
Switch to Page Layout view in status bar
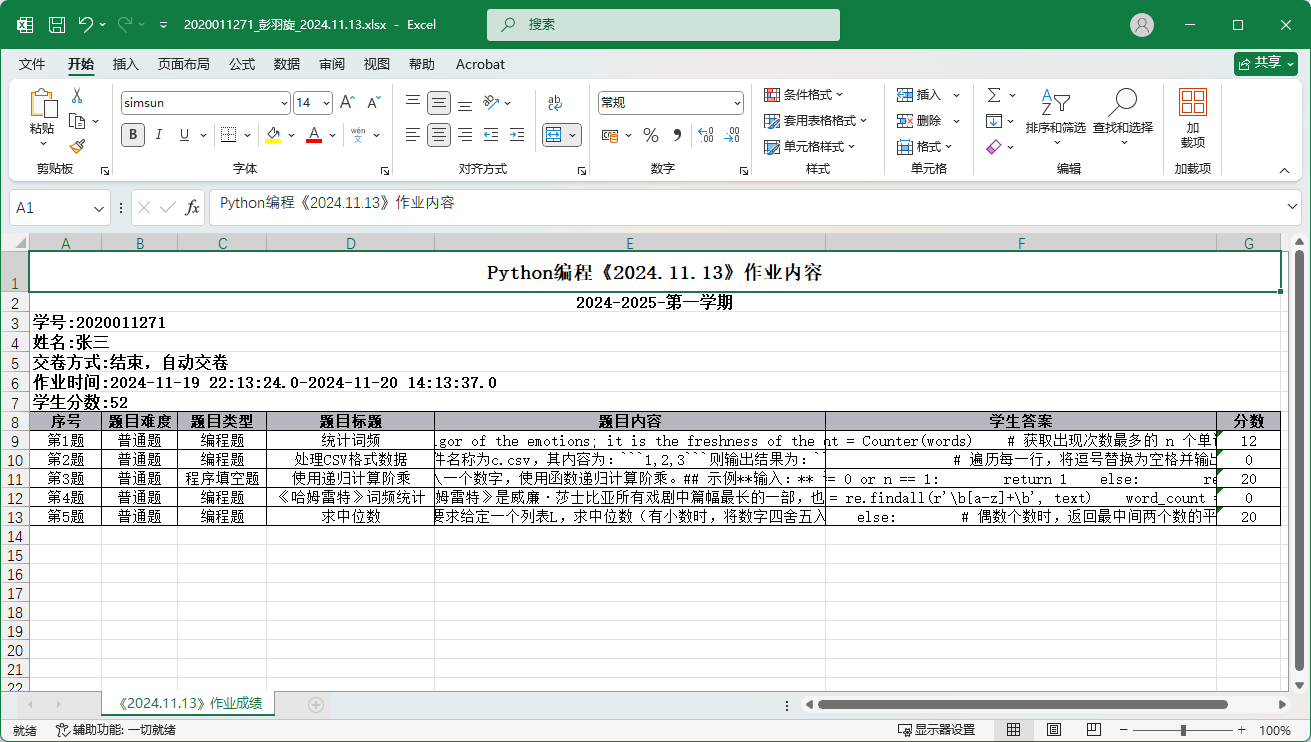tap(1054, 730)
